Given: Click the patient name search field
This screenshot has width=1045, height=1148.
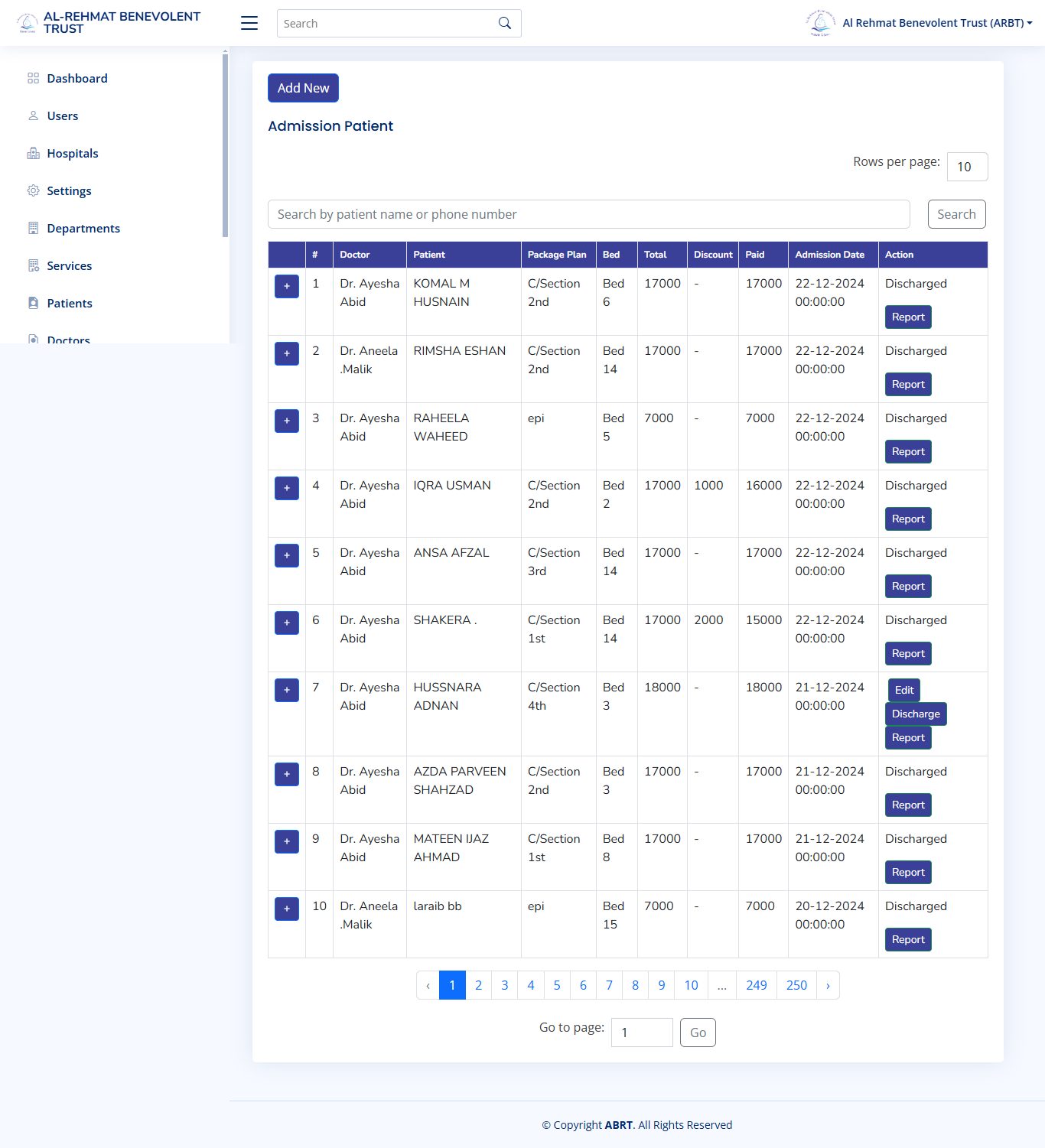Looking at the screenshot, I should tap(588, 214).
